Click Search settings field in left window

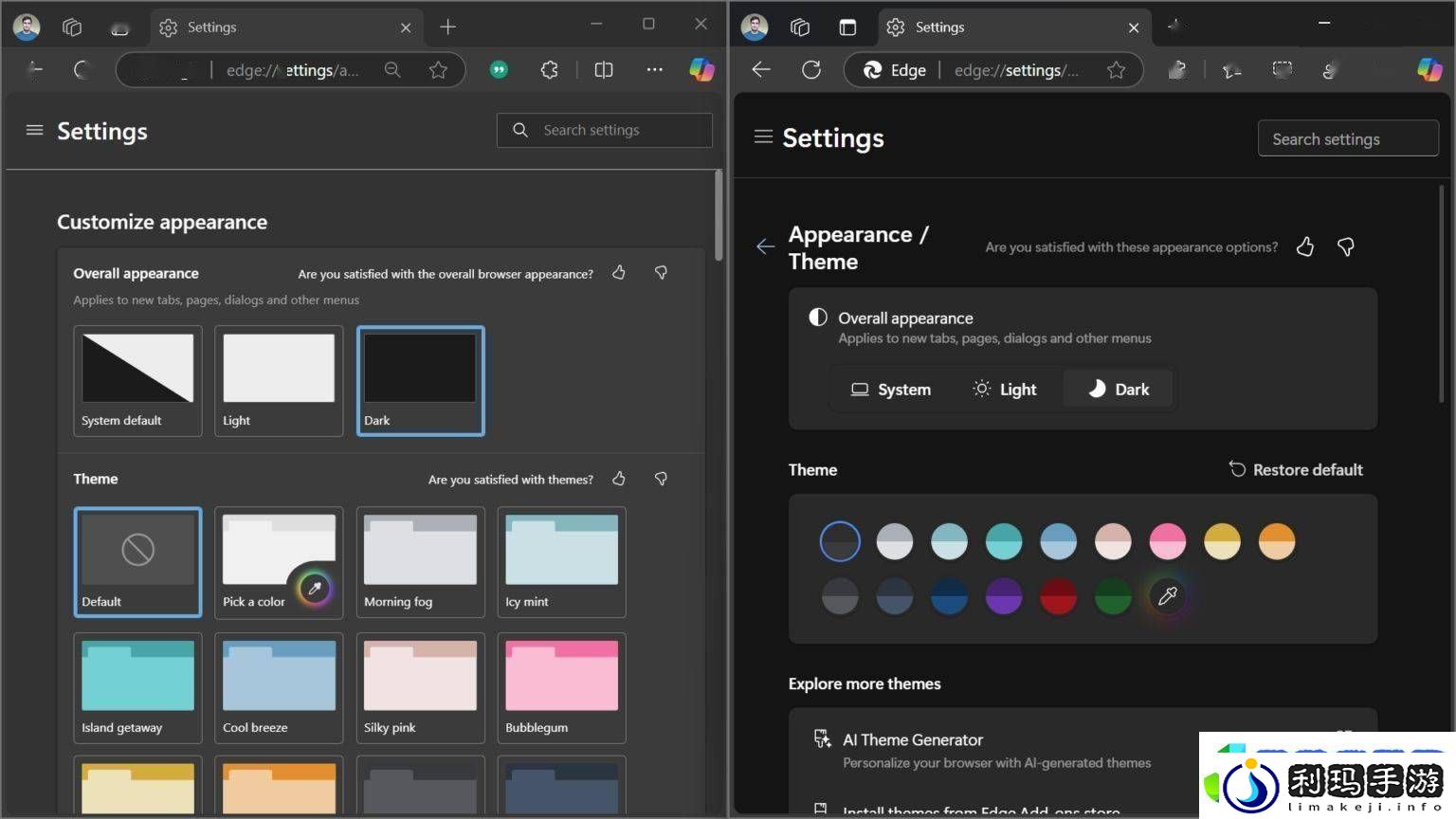coord(605,130)
